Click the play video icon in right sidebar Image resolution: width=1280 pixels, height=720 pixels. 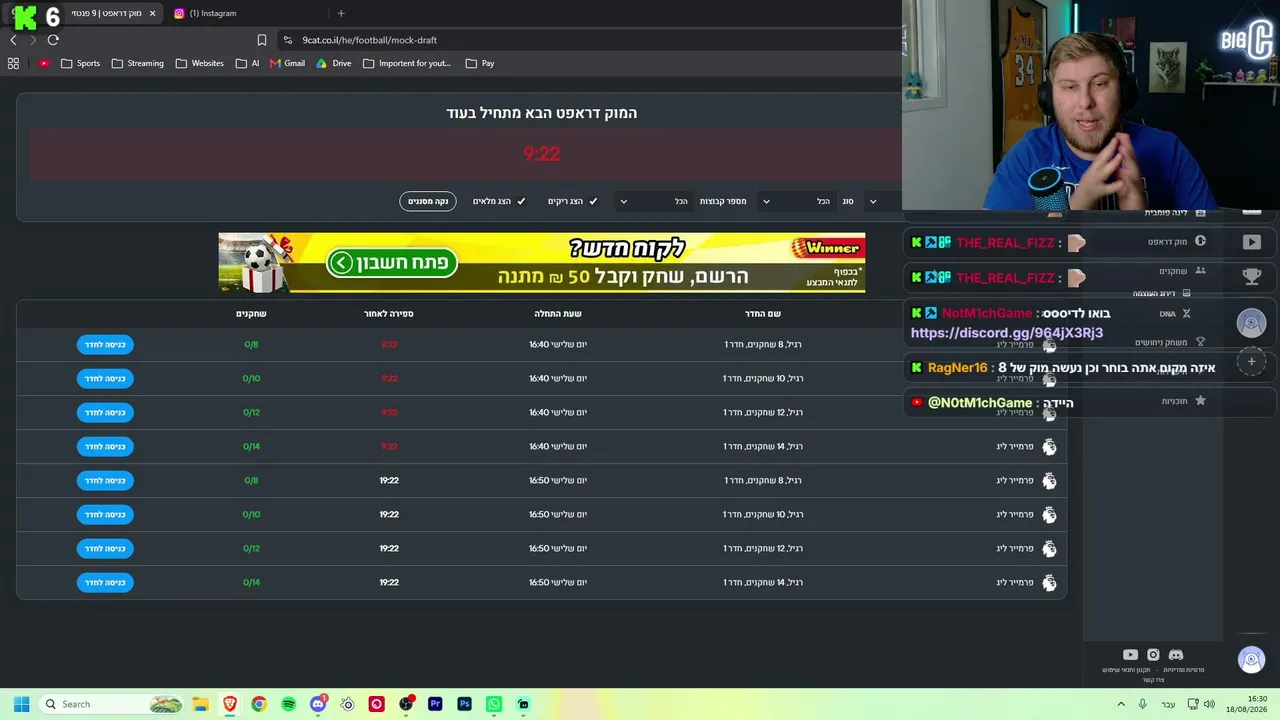[1251, 242]
